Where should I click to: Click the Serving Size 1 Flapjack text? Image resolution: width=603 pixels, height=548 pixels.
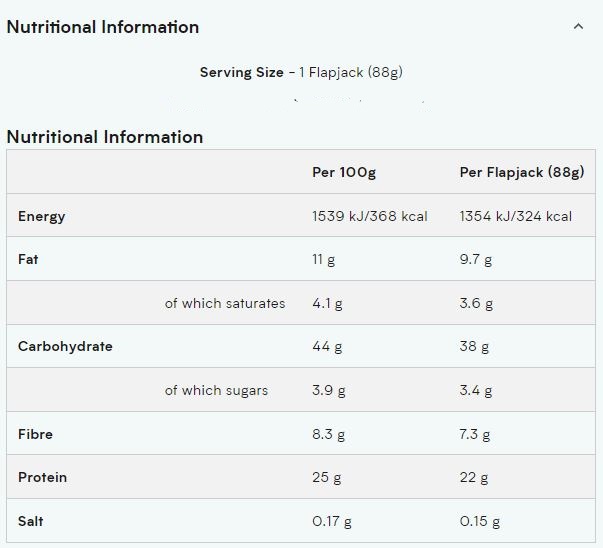tap(301, 72)
